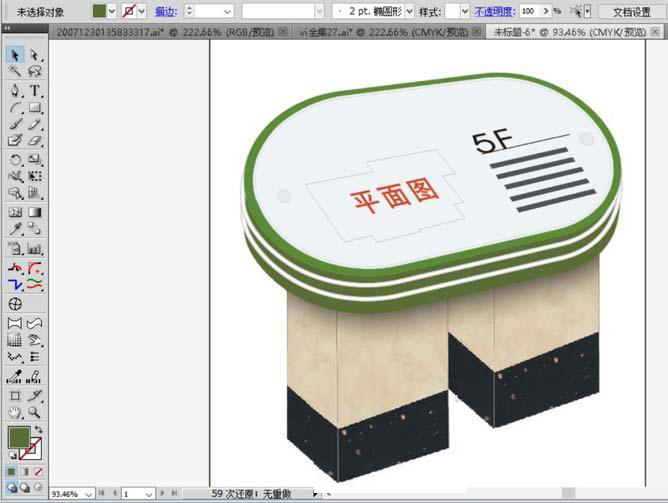
Task: Select the Arc segment tool
Action: tap(15, 108)
